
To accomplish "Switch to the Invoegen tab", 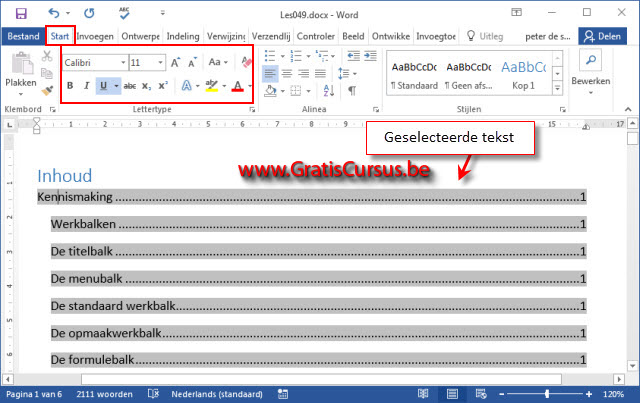I will pyautogui.click(x=95, y=36).
